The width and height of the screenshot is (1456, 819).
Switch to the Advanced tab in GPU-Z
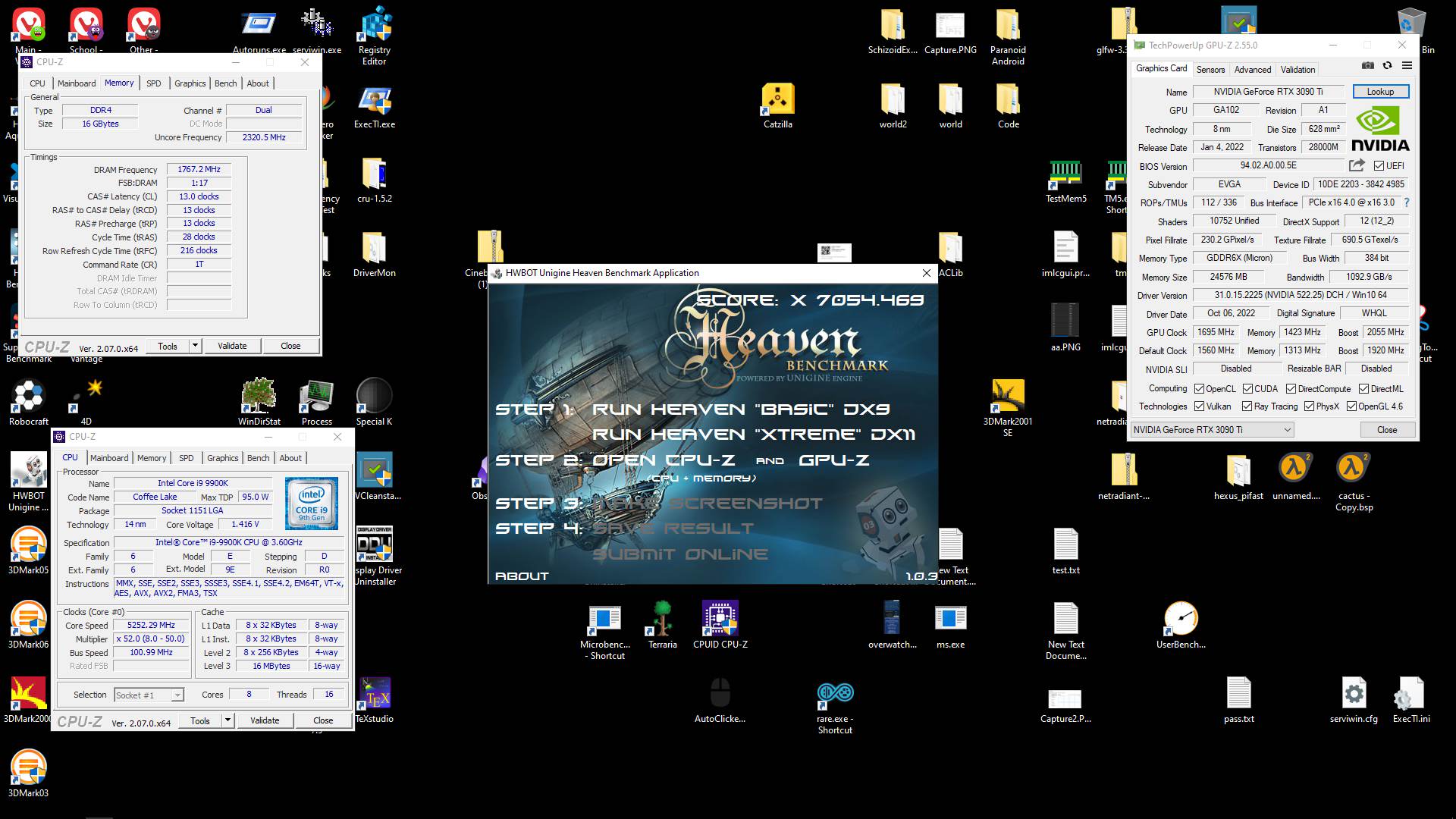[1252, 69]
